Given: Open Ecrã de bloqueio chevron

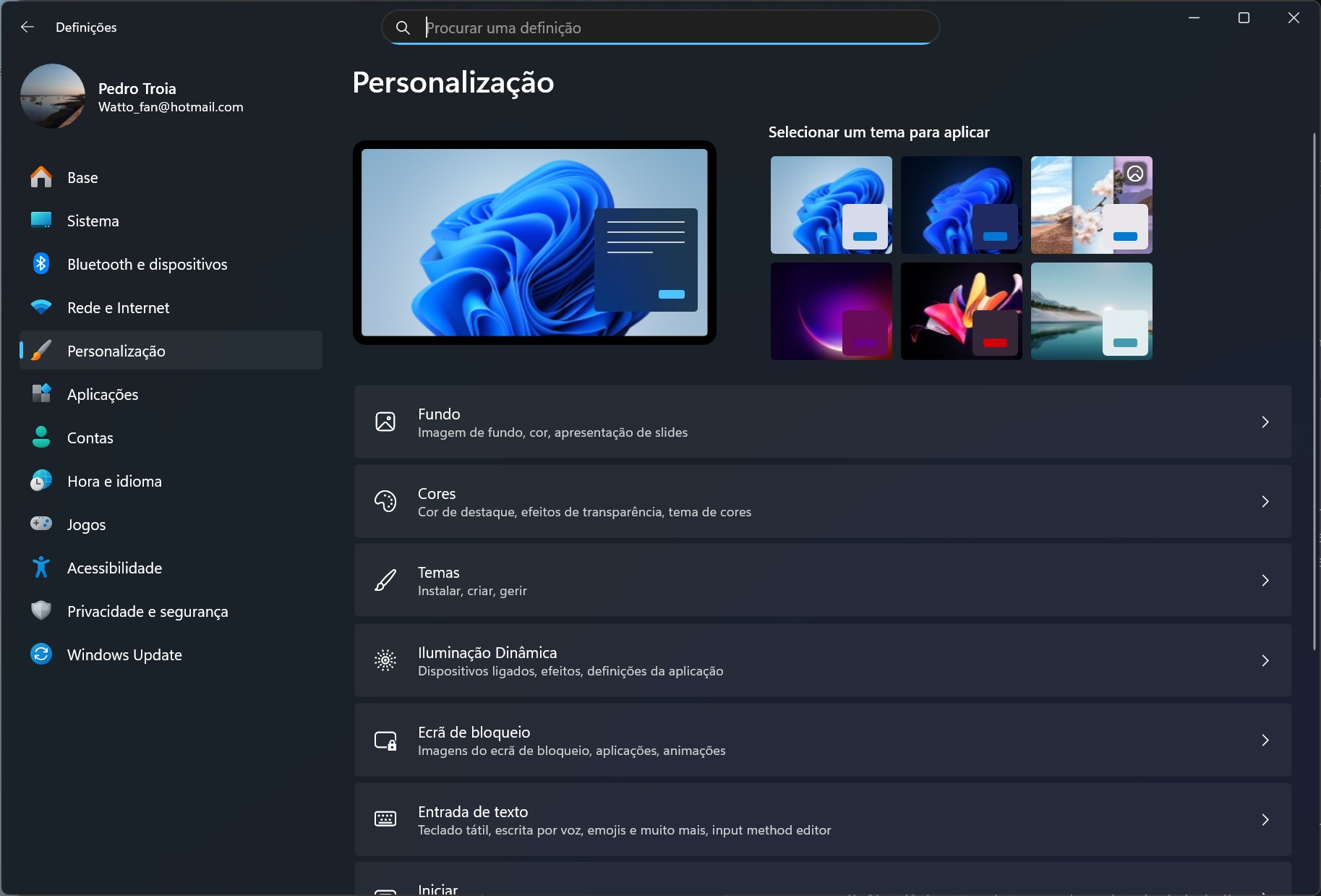Looking at the screenshot, I should click(1265, 740).
